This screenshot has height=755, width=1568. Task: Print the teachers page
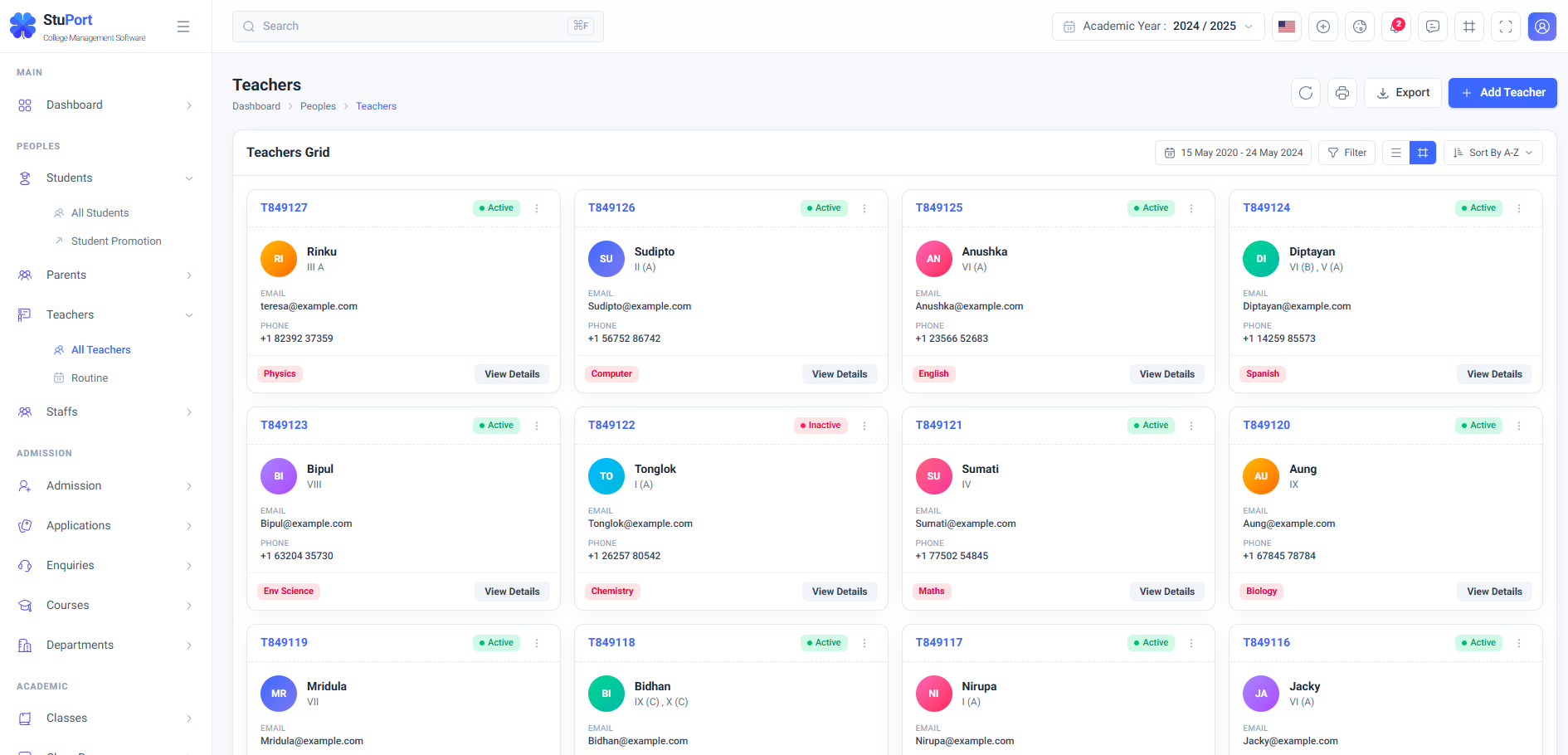(x=1342, y=93)
